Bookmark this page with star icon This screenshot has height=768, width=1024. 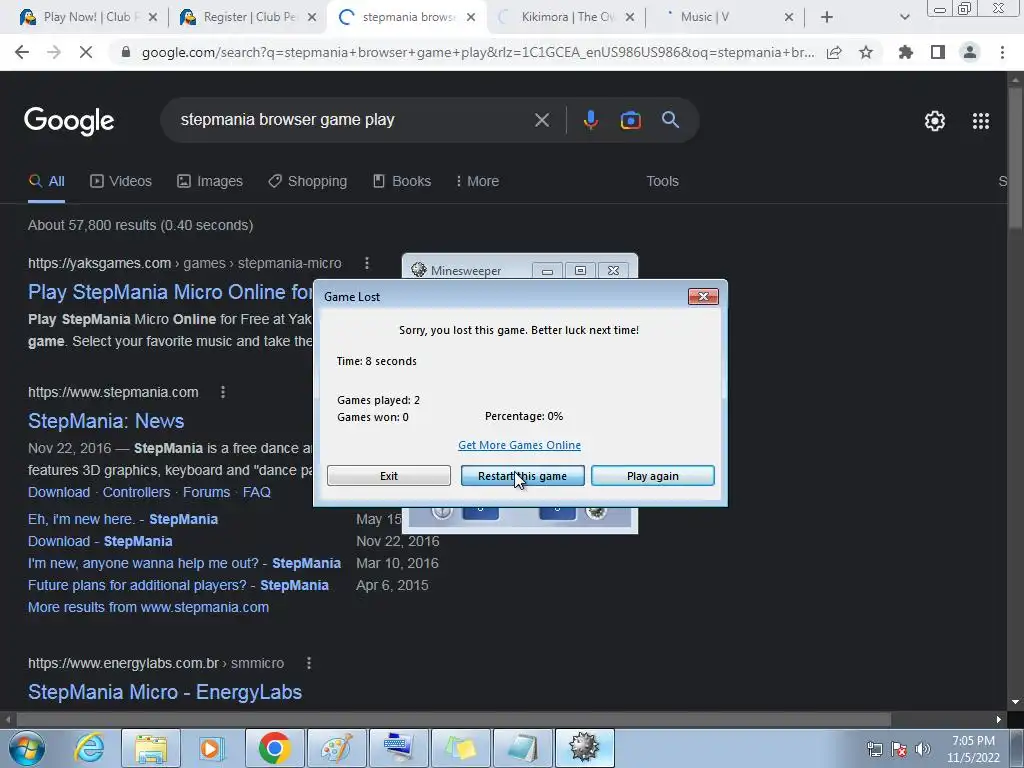[x=866, y=52]
